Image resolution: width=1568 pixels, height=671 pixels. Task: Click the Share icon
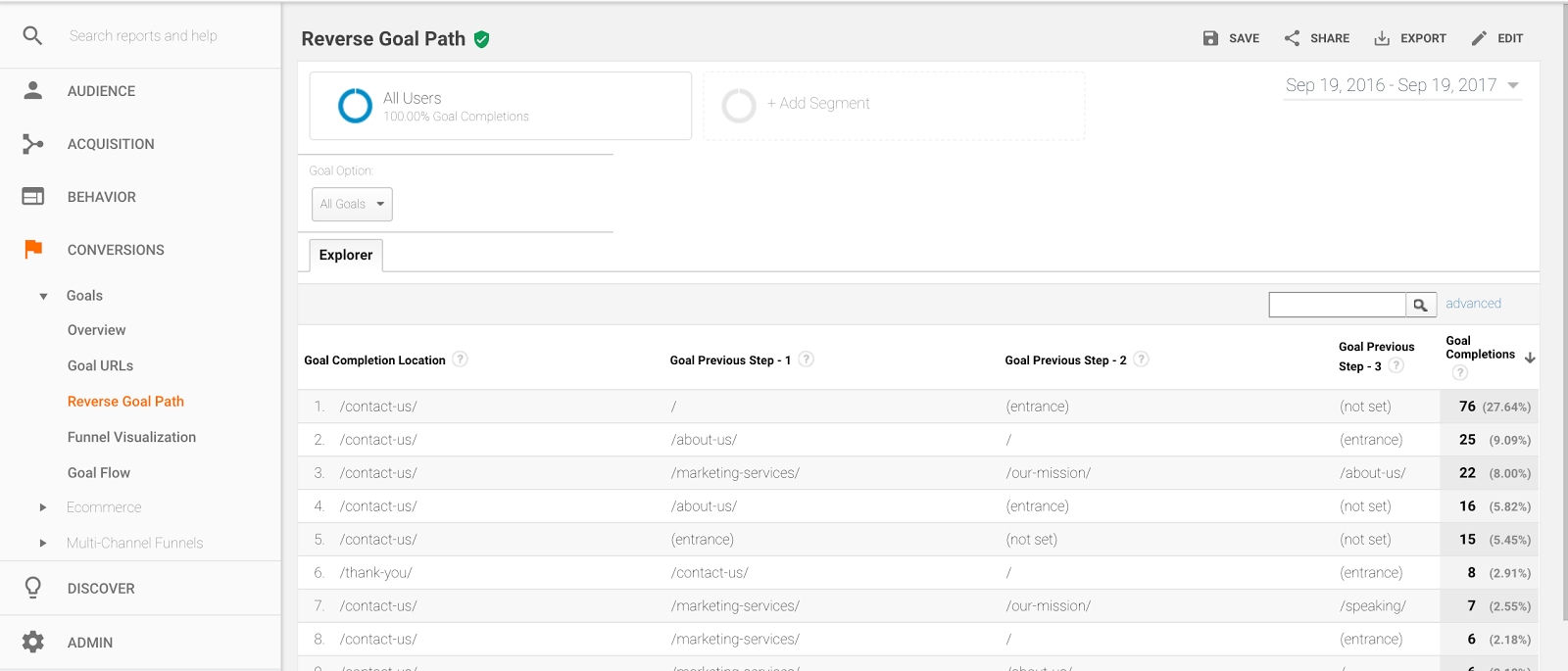pyautogui.click(x=1292, y=38)
